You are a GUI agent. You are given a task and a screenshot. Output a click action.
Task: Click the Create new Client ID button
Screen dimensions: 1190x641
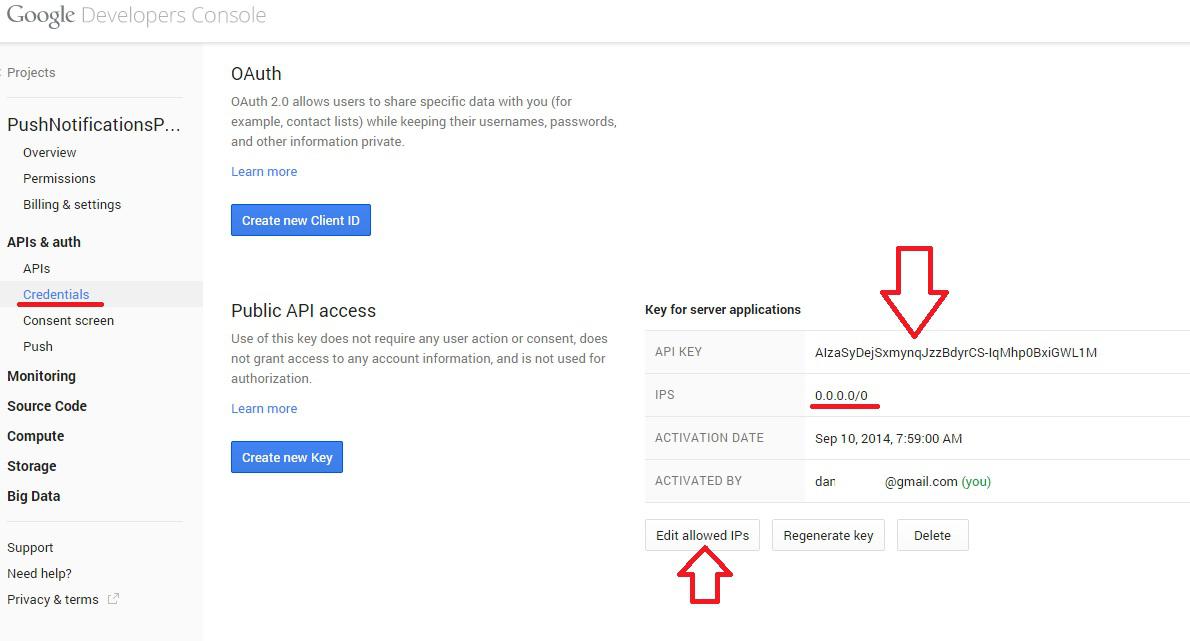tap(300, 220)
